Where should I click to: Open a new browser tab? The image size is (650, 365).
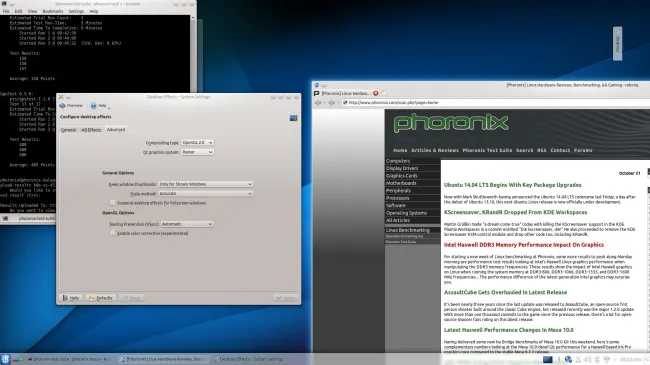(384, 93)
